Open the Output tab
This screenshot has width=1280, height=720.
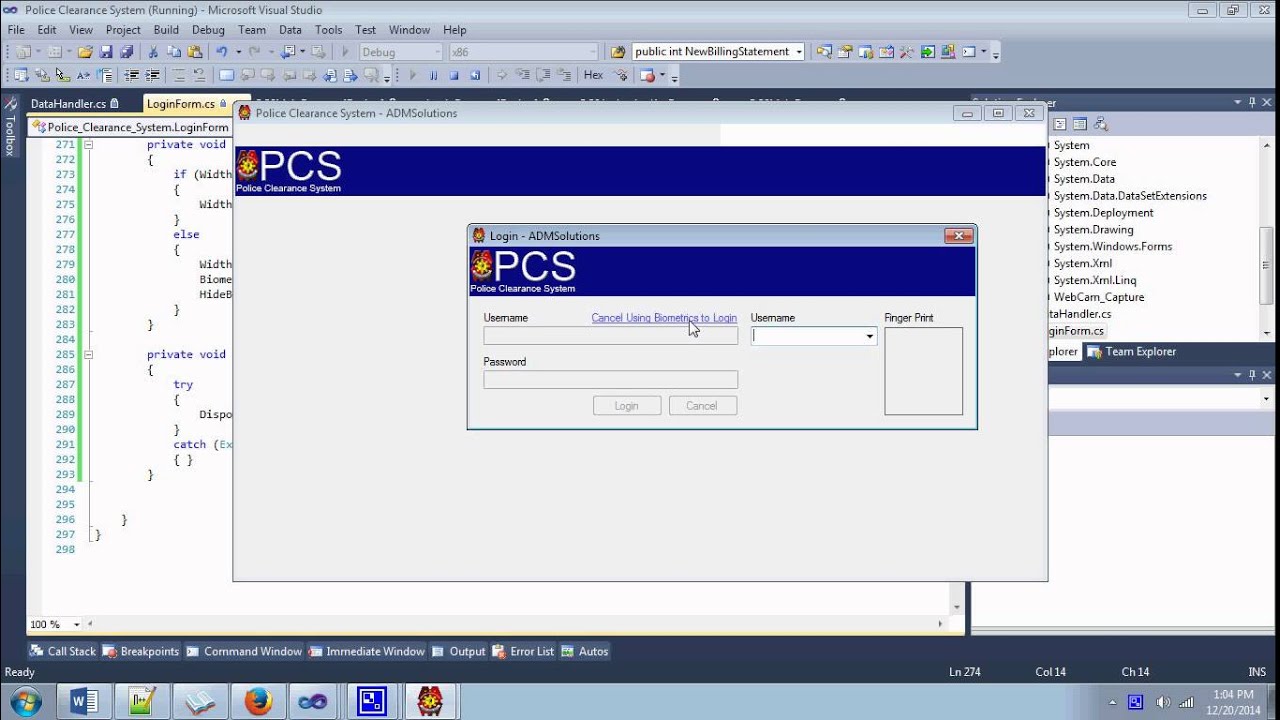pos(458,651)
